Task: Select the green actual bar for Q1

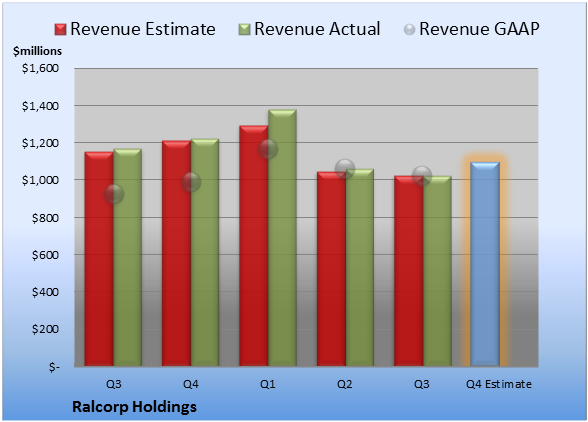Action: (282, 238)
